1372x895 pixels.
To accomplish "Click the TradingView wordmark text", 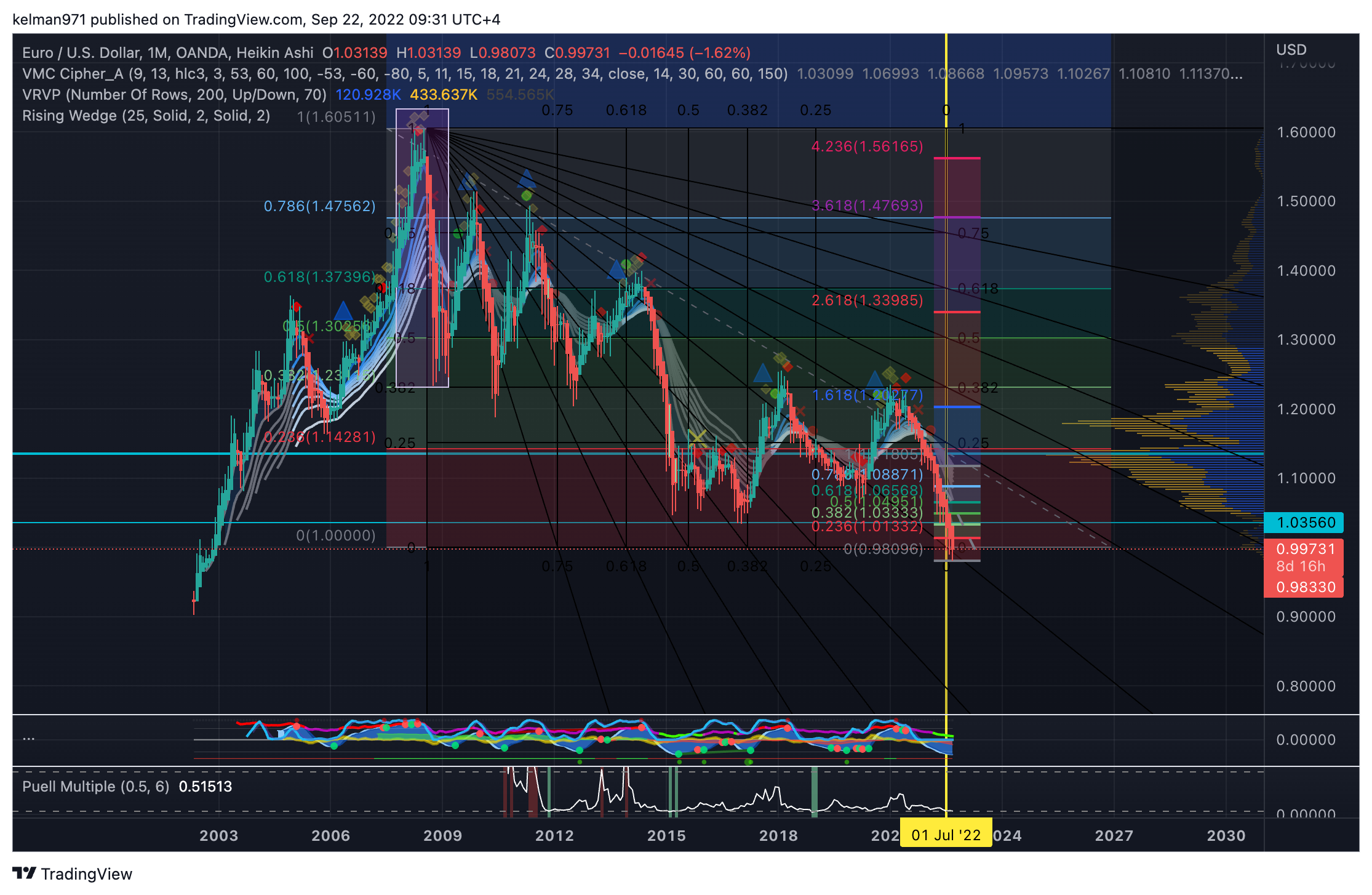I will 87,874.
